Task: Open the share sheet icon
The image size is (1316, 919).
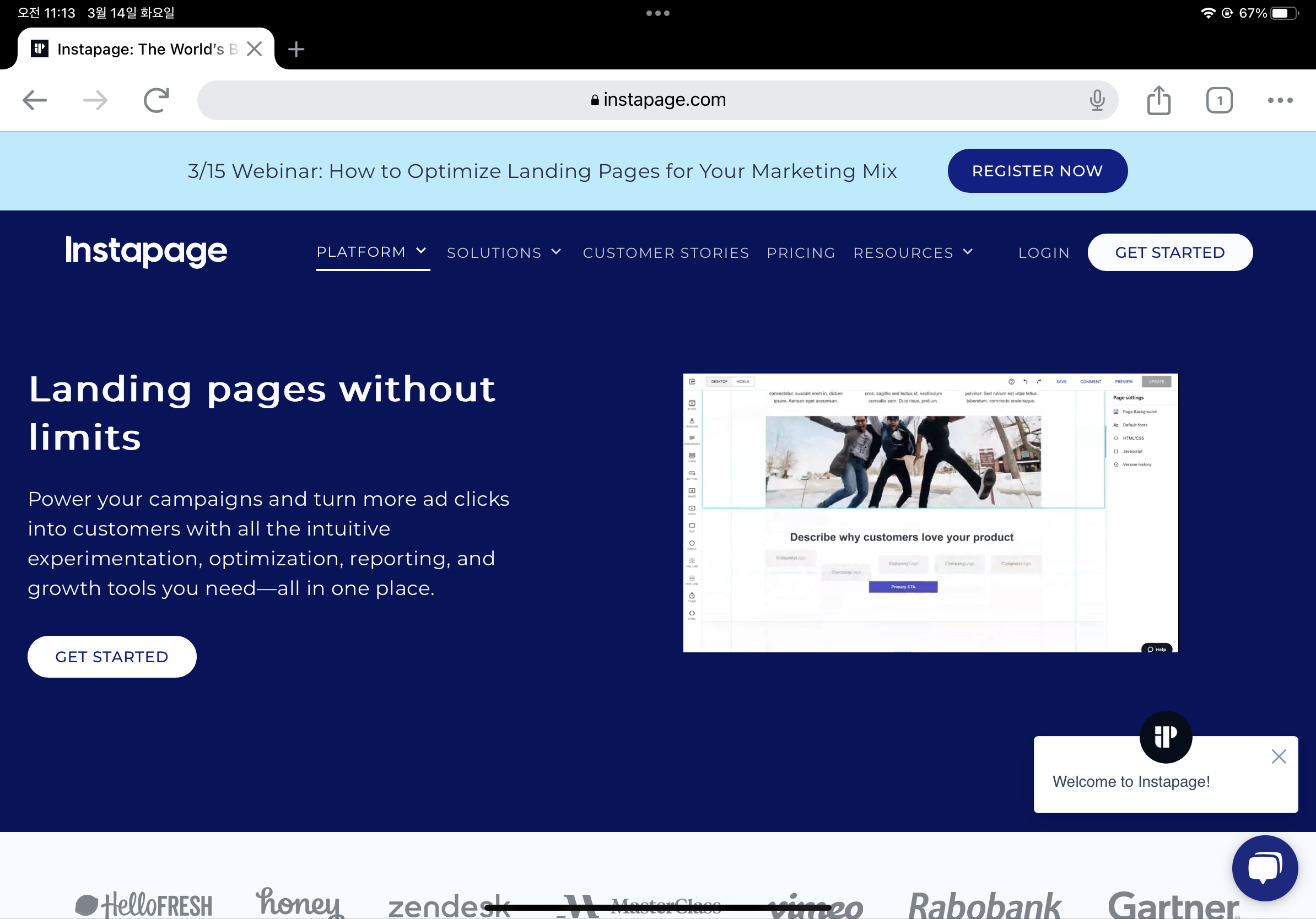Action: click(x=1158, y=100)
